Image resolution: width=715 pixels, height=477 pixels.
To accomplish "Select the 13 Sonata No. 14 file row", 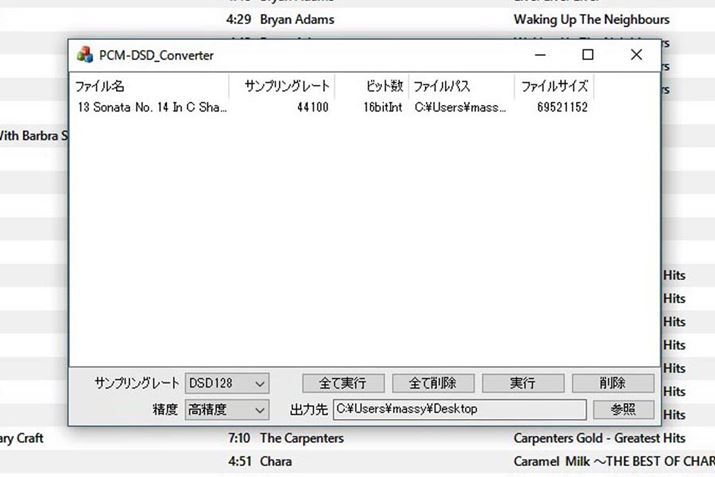I will pyautogui.click(x=152, y=107).
